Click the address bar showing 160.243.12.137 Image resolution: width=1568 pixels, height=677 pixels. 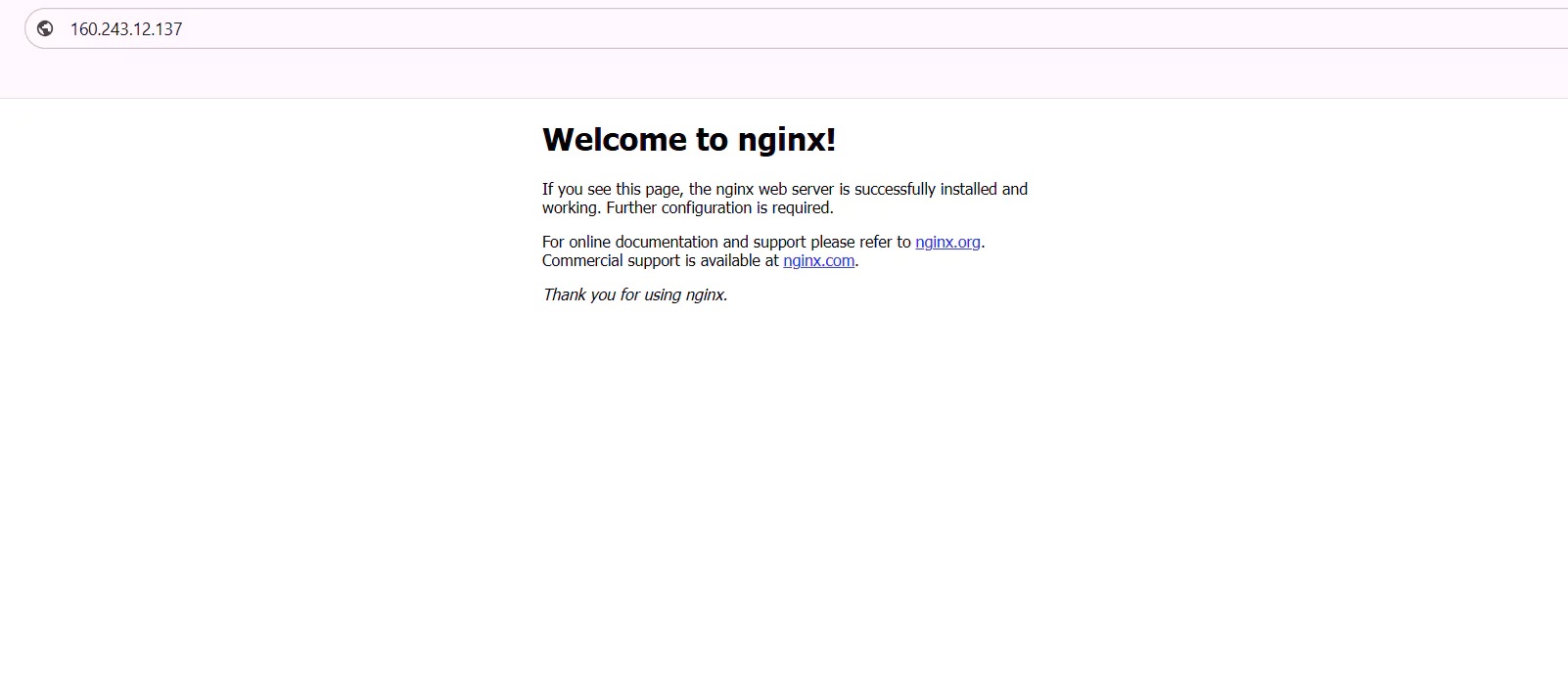796,28
